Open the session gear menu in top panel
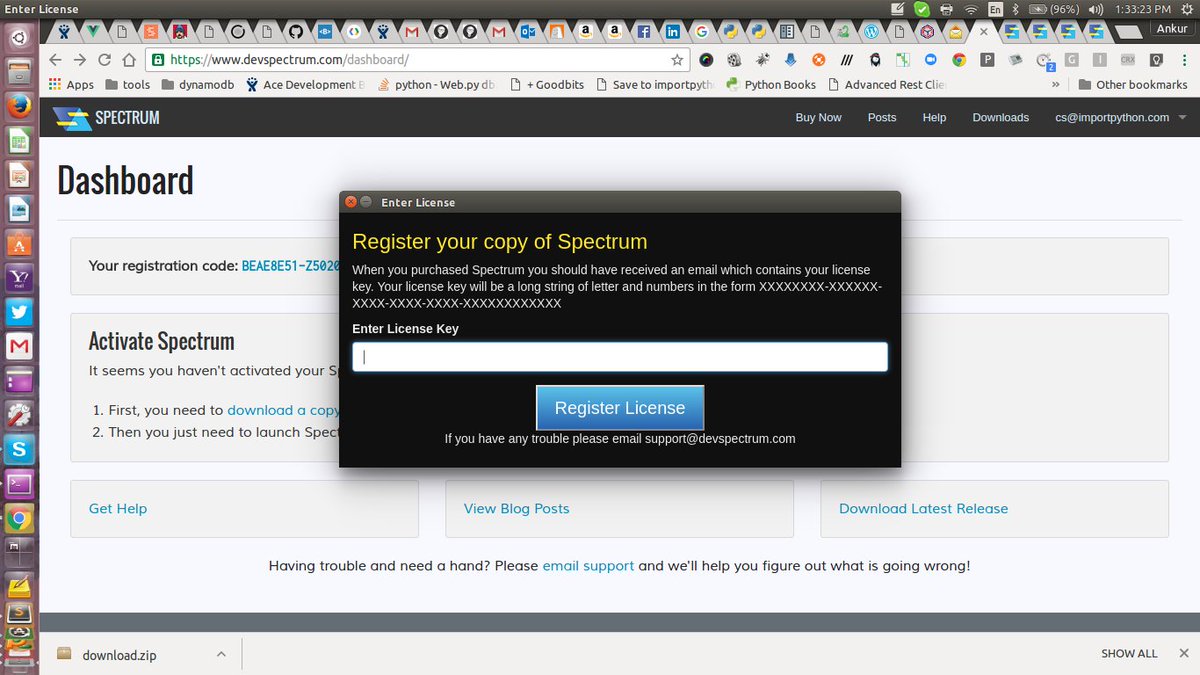Viewport: 1200px width, 675px height. pos(1186,9)
